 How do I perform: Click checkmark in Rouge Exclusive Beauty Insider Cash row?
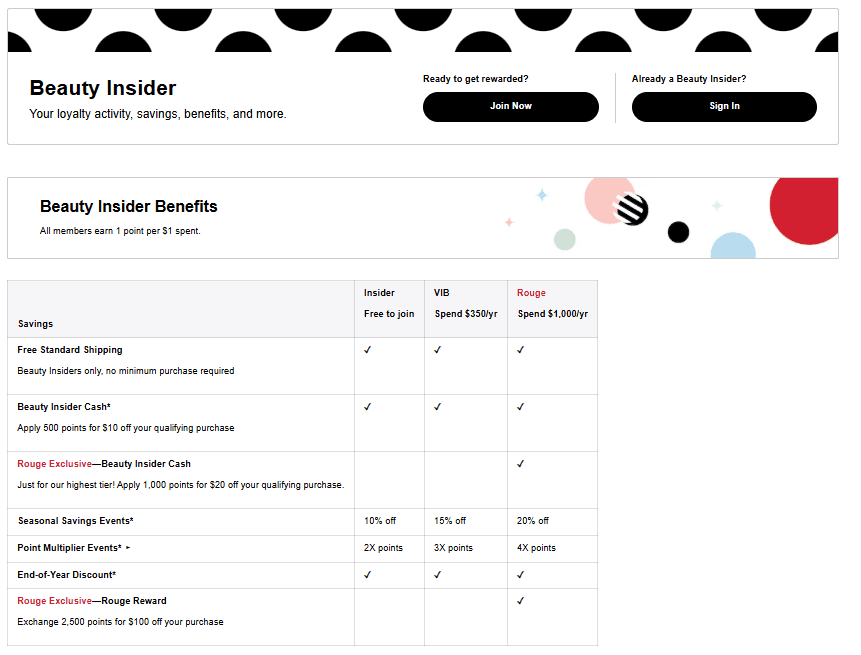(521, 464)
